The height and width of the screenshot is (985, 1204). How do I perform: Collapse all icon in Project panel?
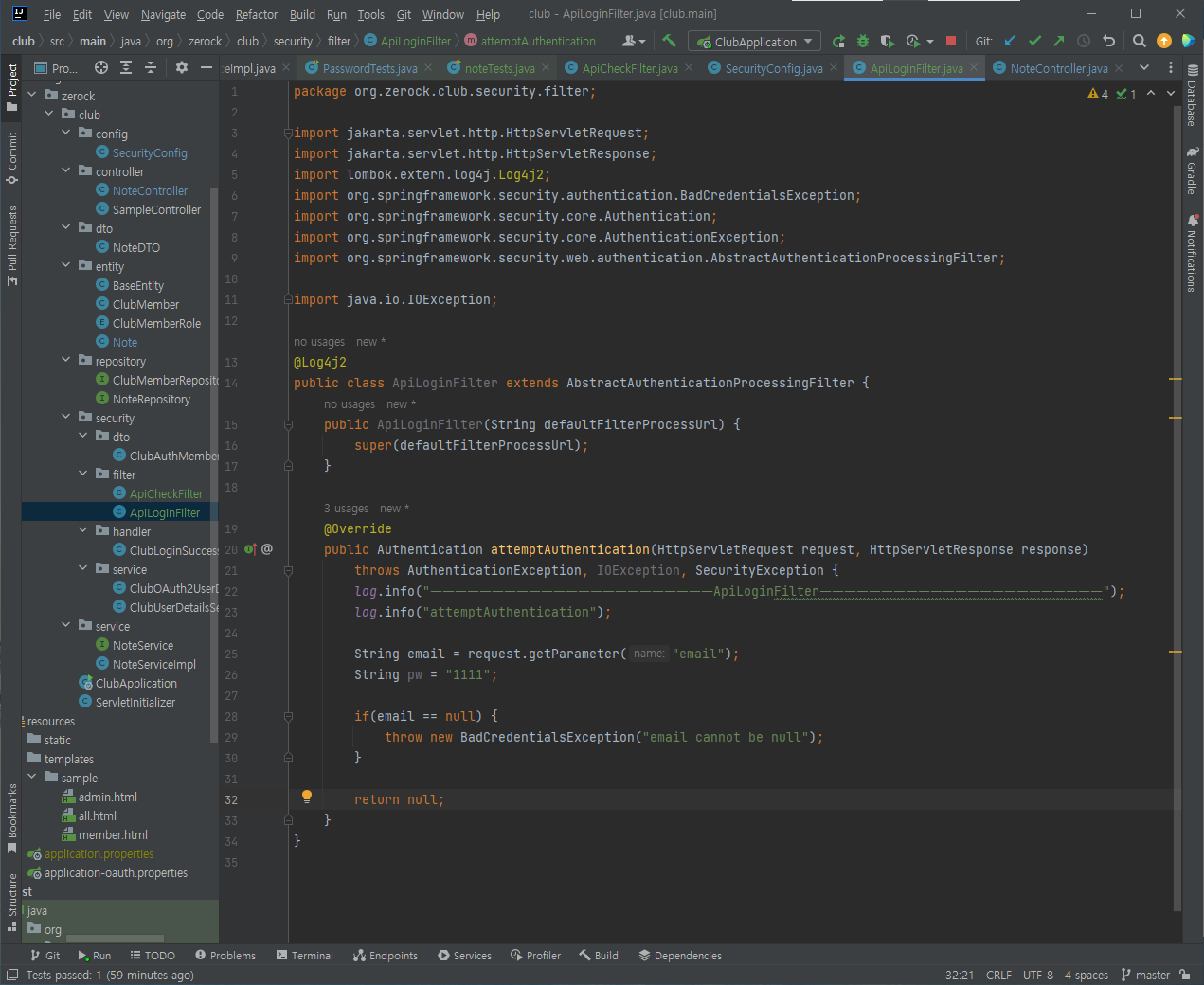point(151,67)
